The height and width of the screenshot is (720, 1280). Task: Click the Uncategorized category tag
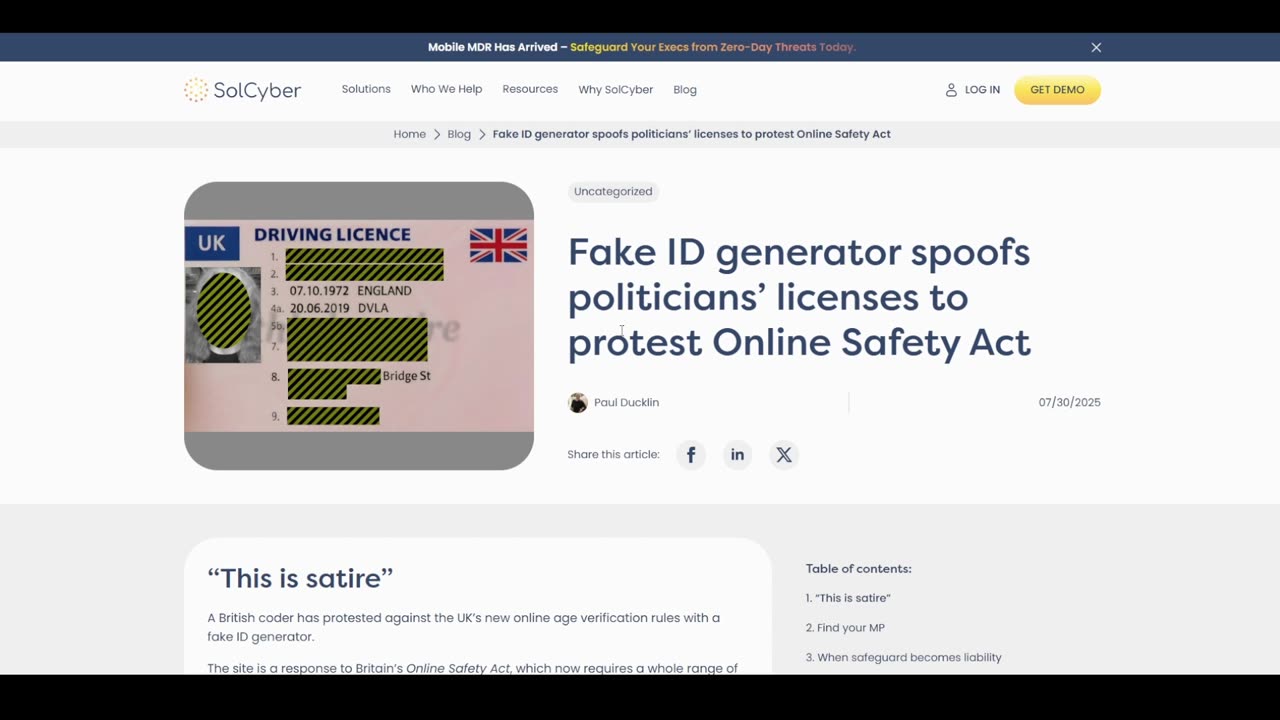[x=613, y=191]
